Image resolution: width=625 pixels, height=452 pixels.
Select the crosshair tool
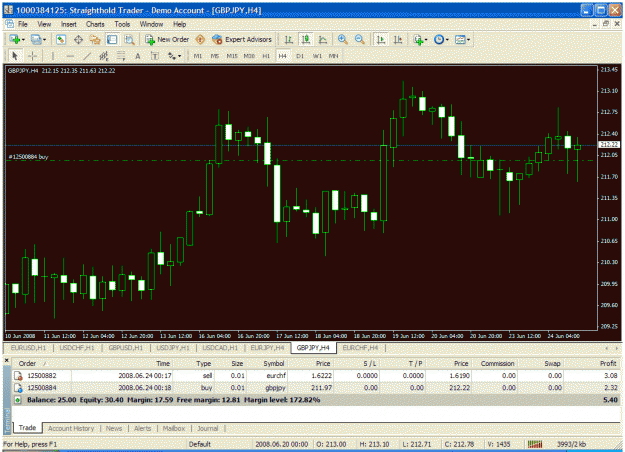(x=32, y=56)
